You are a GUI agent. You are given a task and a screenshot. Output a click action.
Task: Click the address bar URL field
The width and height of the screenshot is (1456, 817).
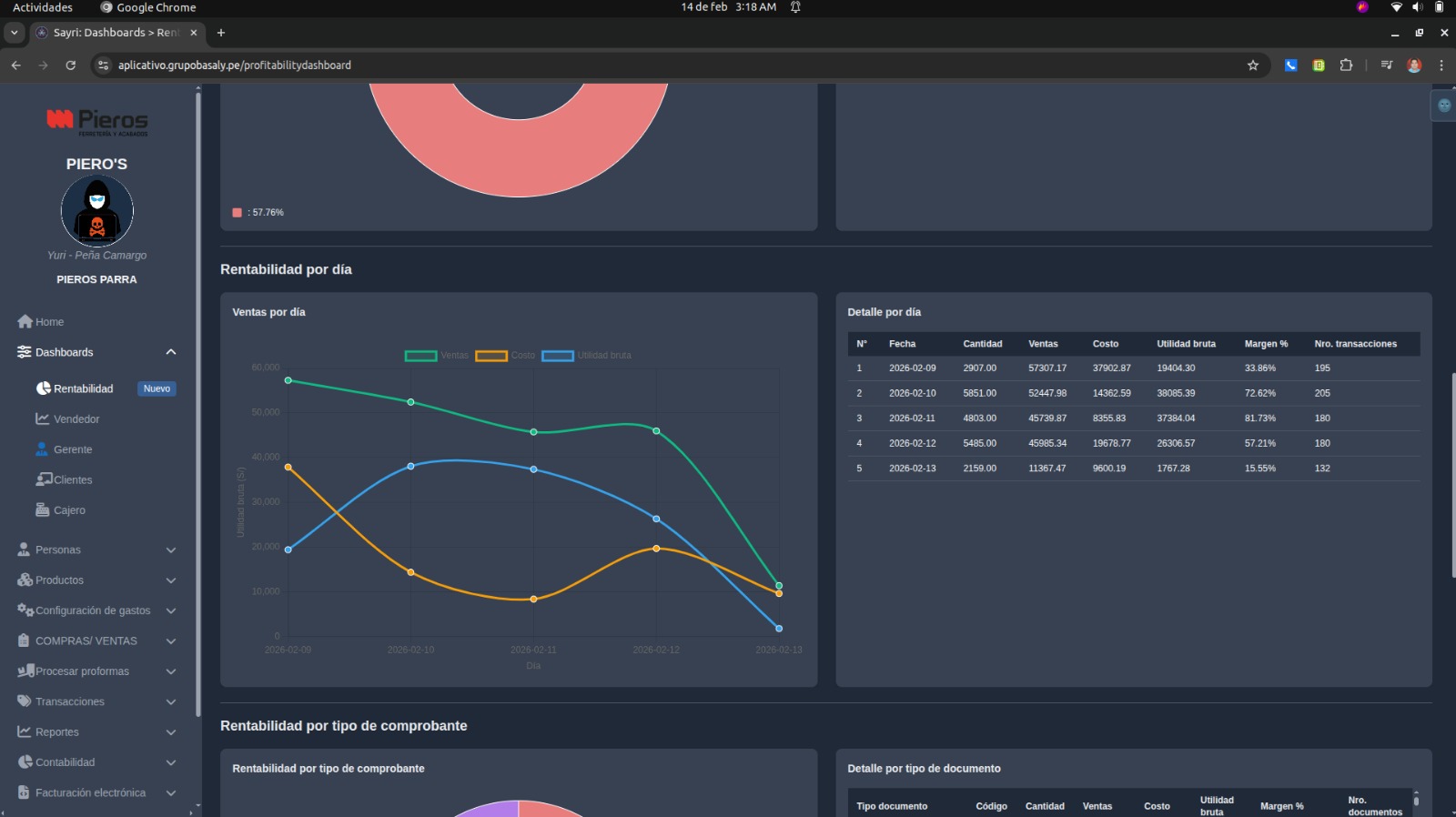tap(637, 66)
